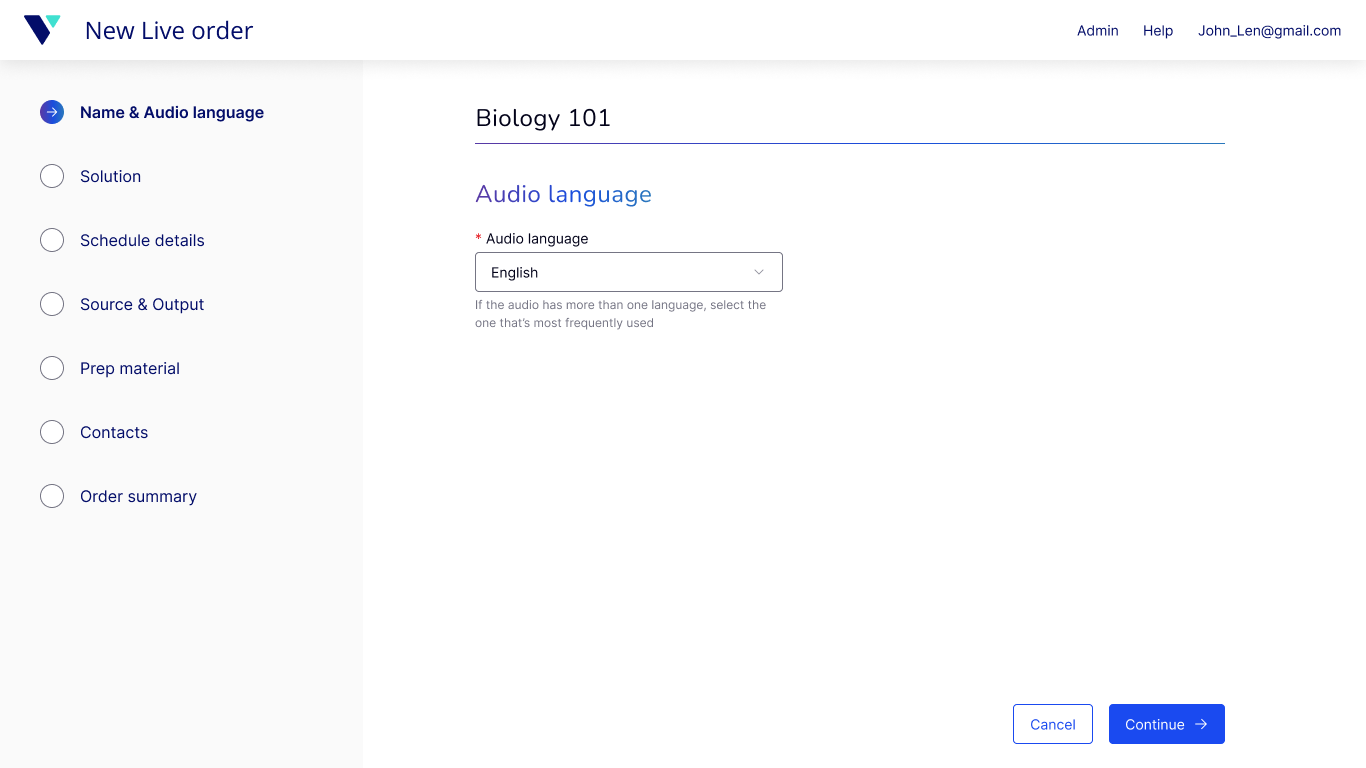This screenshot has height=768, width=1366.
Task: Go to Source & Output step
Action: [x=142, y=304]
